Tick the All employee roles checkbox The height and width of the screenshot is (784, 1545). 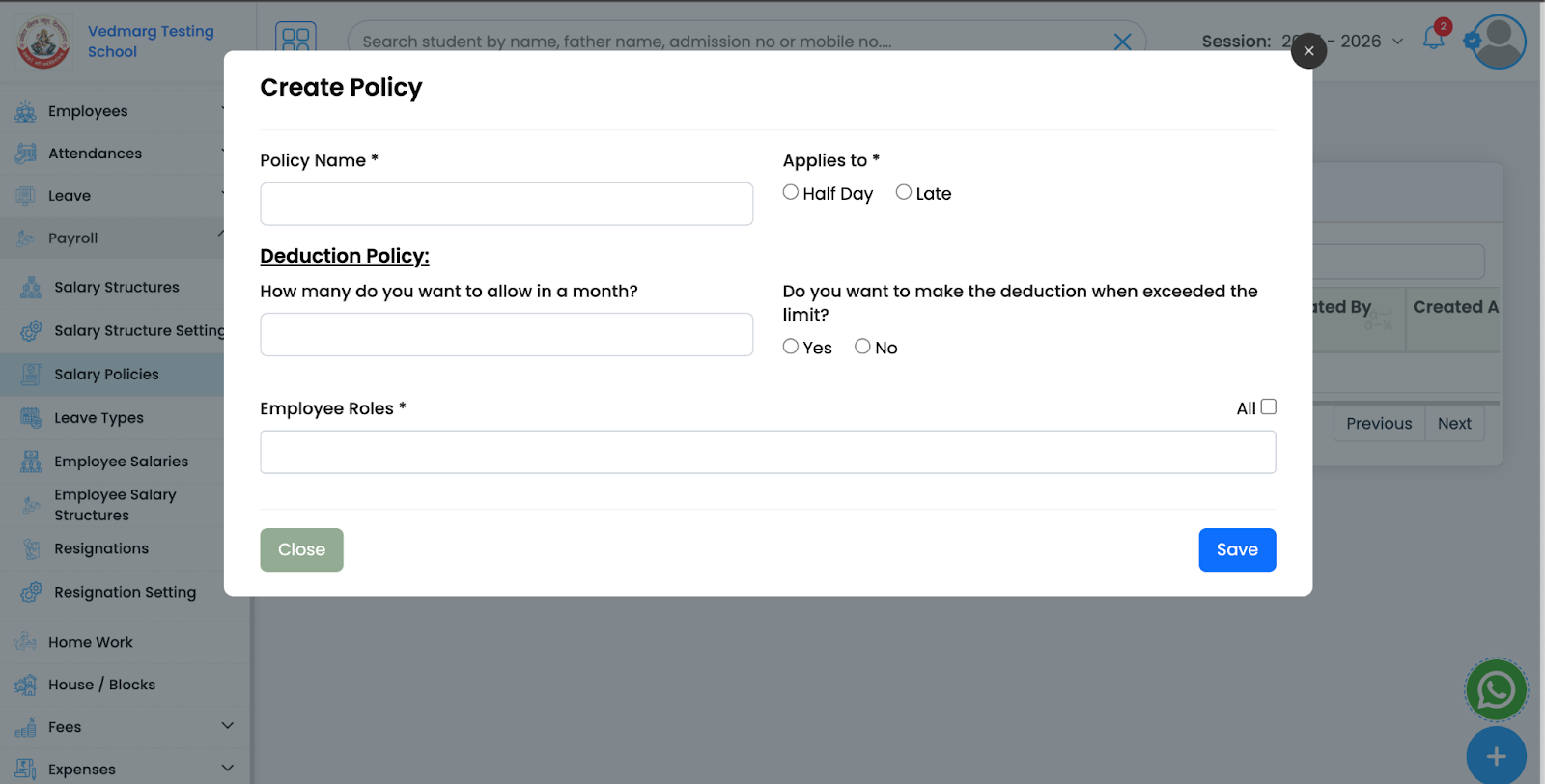pos(1269,407)
